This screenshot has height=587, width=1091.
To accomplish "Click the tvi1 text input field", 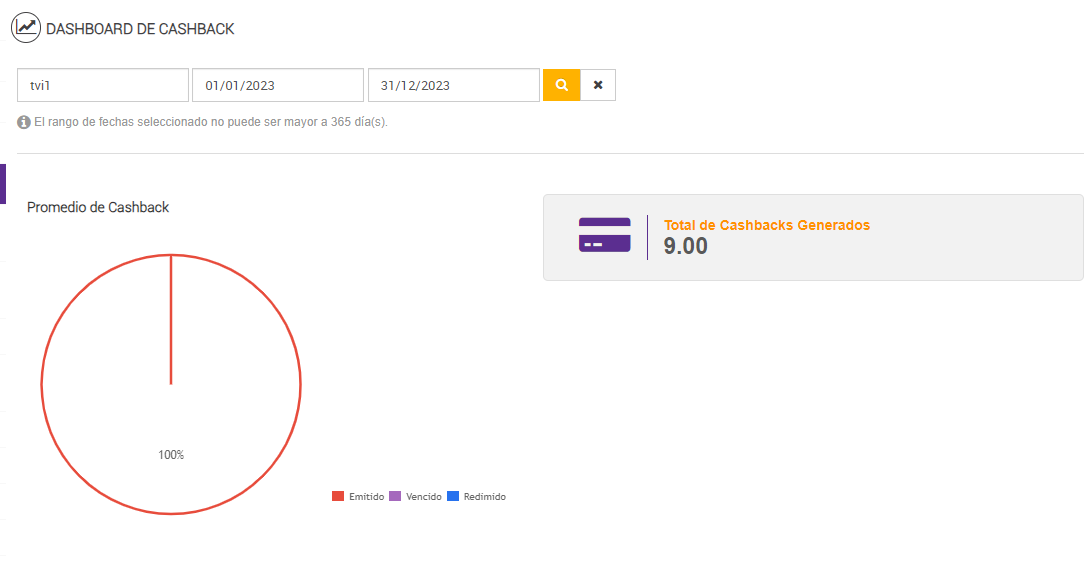I will 103,85.
